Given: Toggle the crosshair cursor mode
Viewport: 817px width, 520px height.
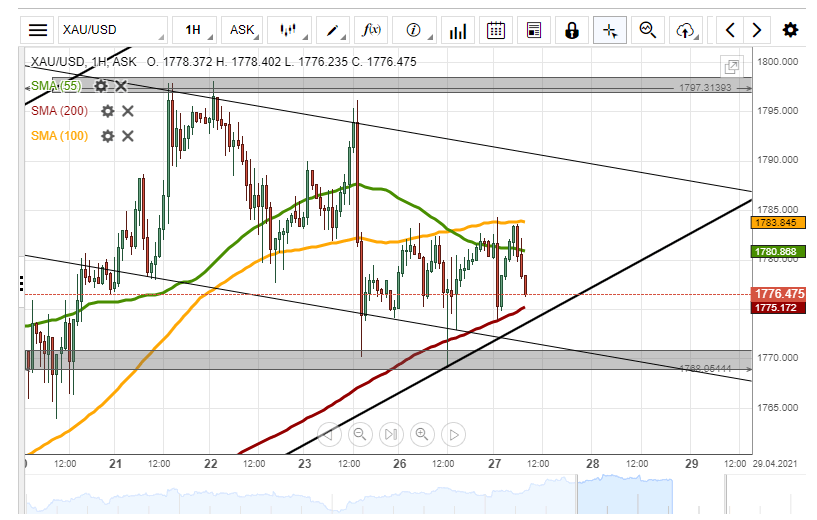Looking at the screenshot, I should pyautogui.click(x=609, y=30).
